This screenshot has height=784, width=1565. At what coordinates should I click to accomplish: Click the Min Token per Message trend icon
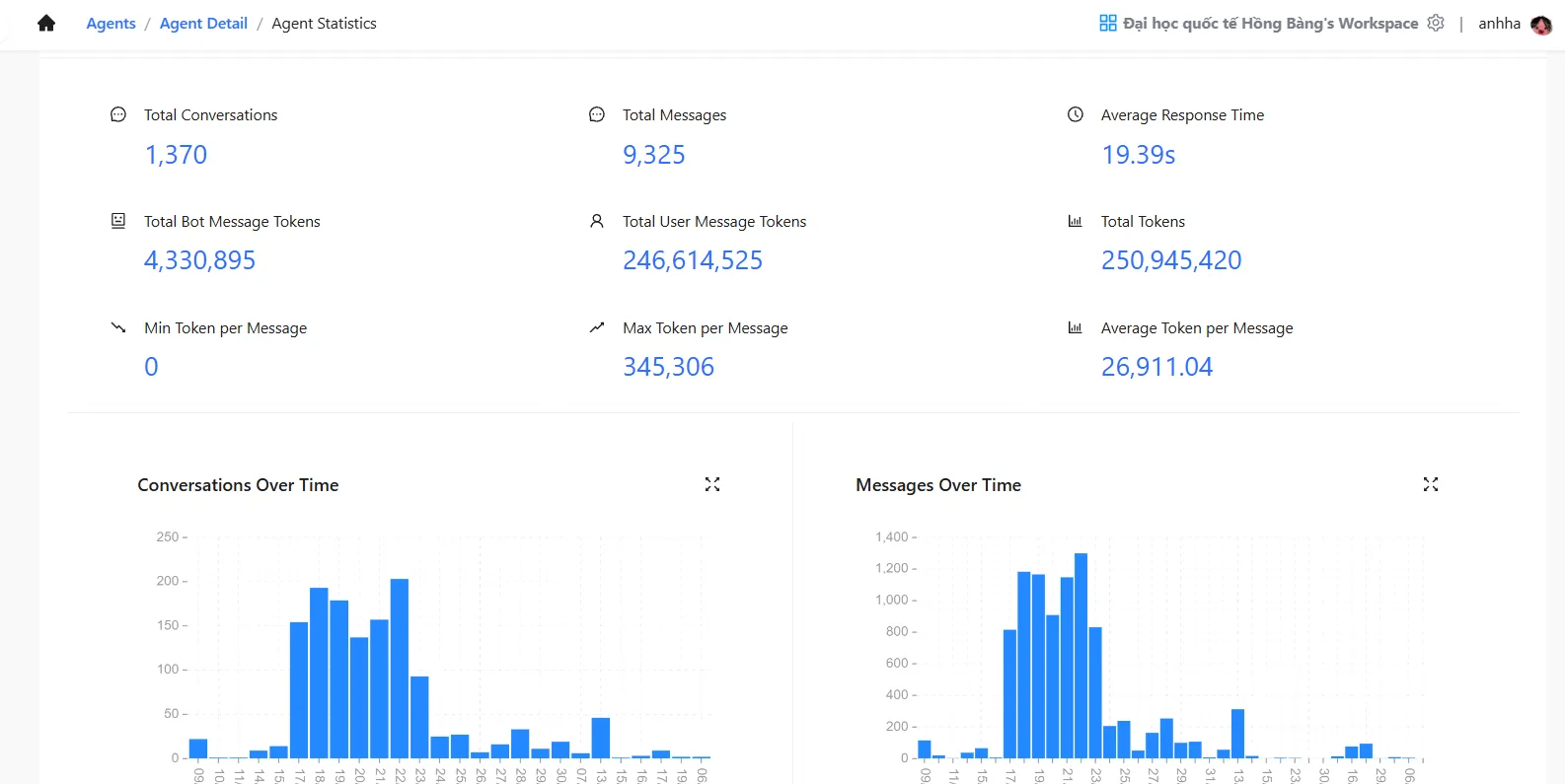[x=118, y=327]
